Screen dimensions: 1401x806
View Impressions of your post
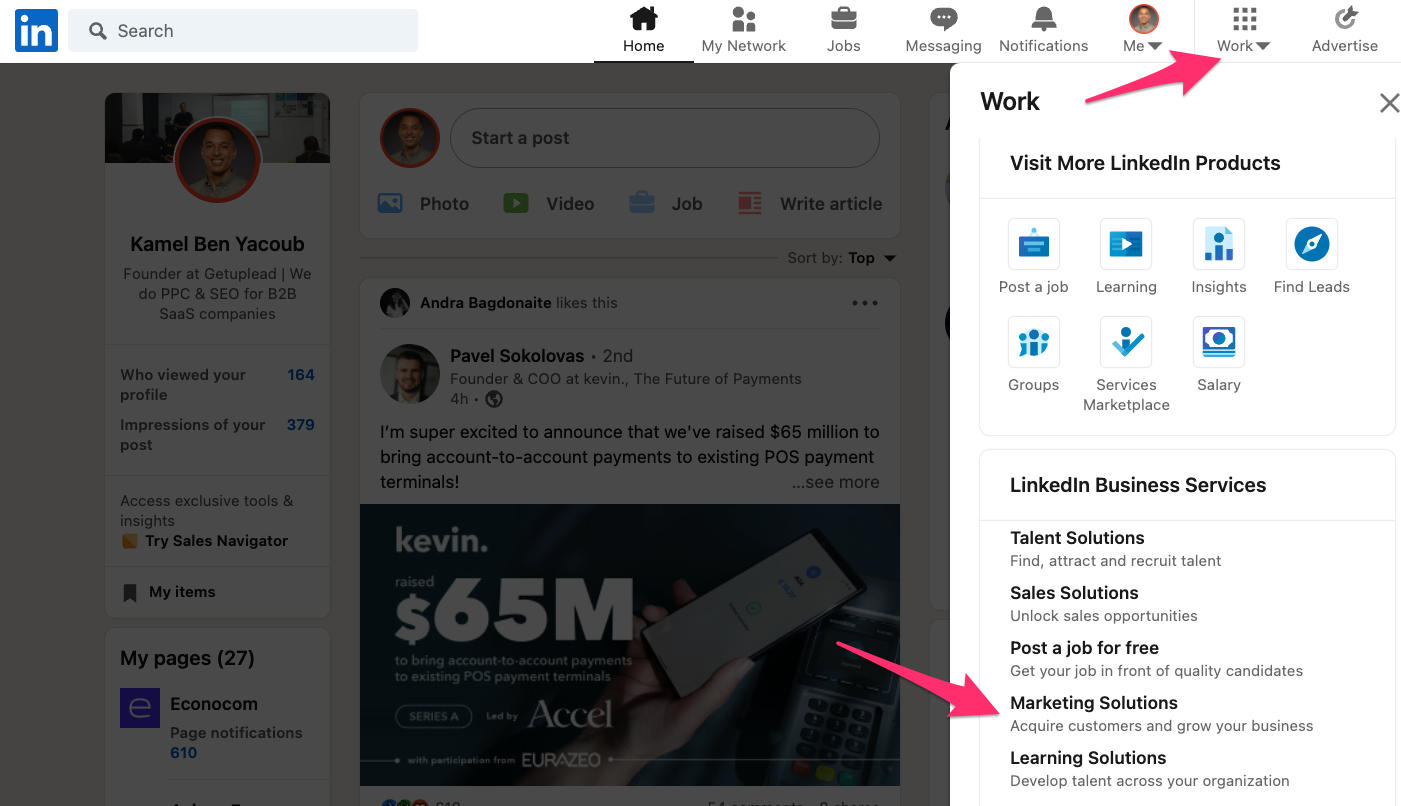coord(217,435)
